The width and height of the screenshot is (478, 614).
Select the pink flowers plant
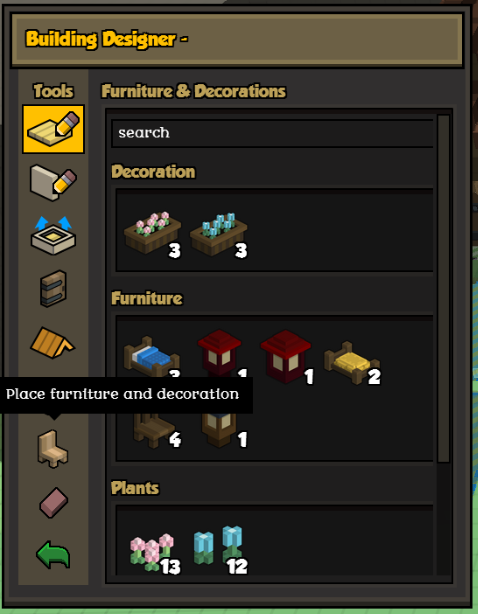[153, 553]
